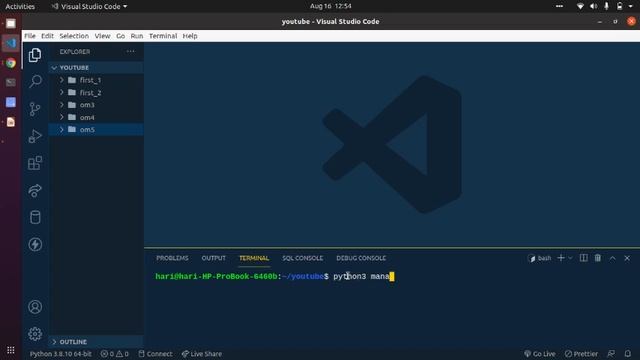
Task: Open Visual Studio Code app menu
Action: [89, 6]
